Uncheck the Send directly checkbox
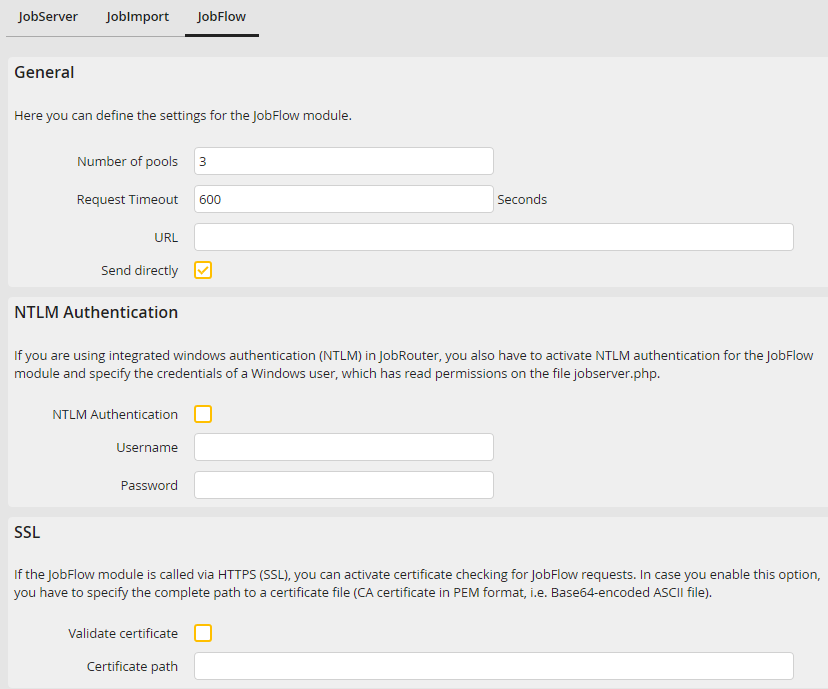 pos(203,270)
